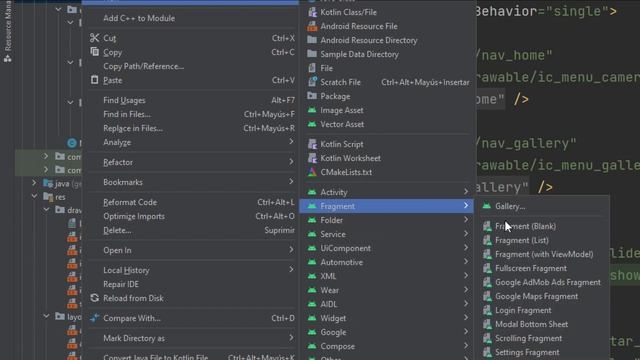Open Mark Directory as submenu
The height and width of the screenshot is (360, 640).
coord(191,338)
